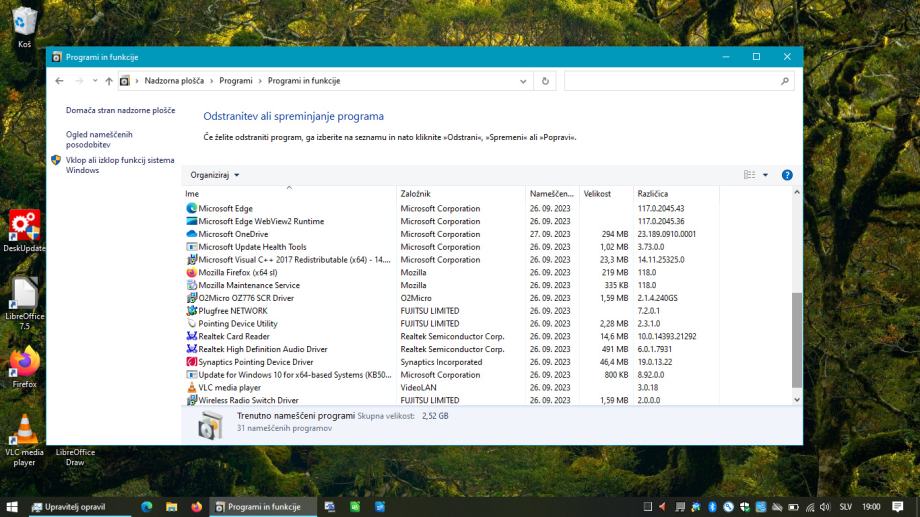Viewport: 920px width, 517px height.
Task: Open the Koš recycle bin desktop icon
Action: (24, 27)
